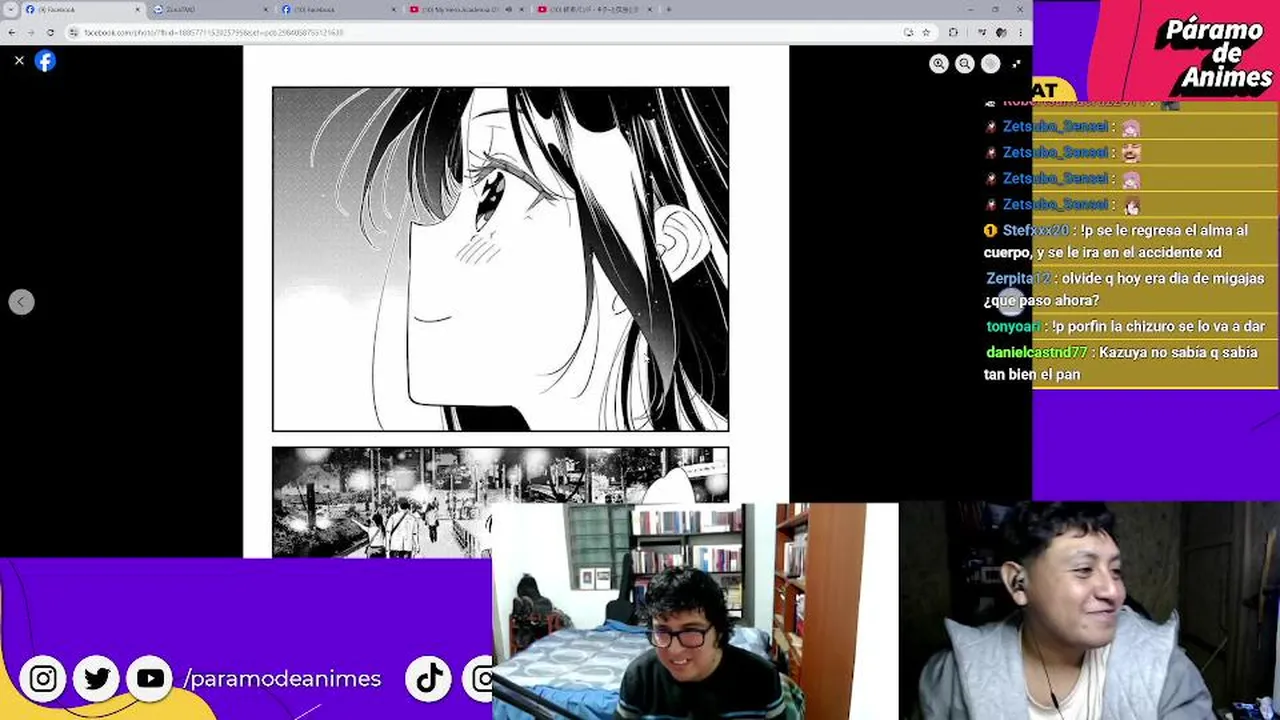This screenshot has height=720, width=1280.
Task: Close the My Hero Academia tab
Action: (x=521, y=9)
